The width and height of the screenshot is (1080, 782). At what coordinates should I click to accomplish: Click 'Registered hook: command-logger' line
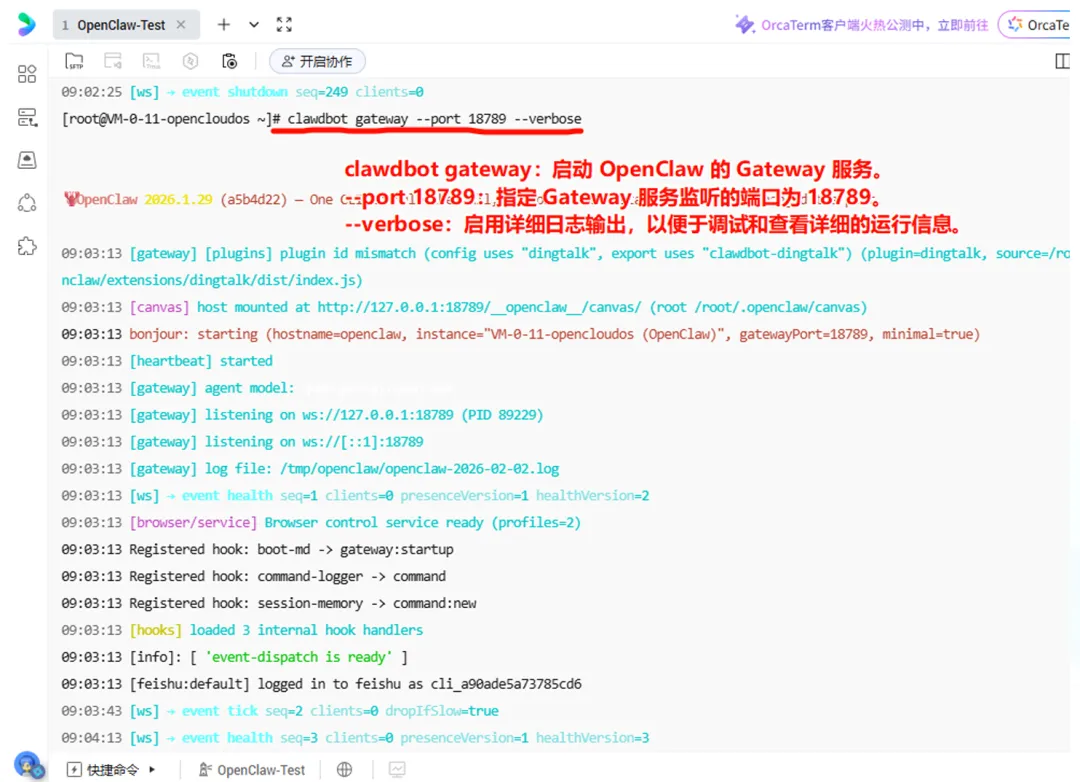click(253, 576)
